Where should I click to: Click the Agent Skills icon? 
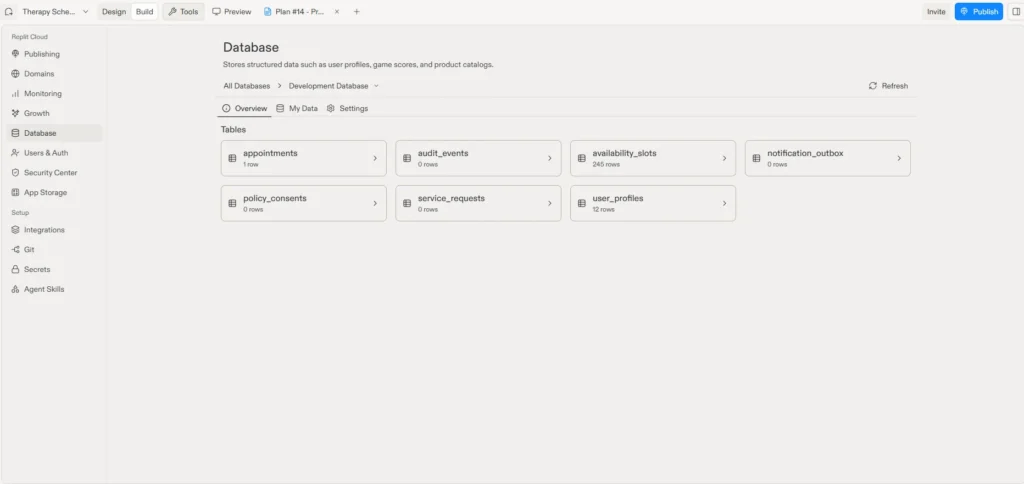16,289
